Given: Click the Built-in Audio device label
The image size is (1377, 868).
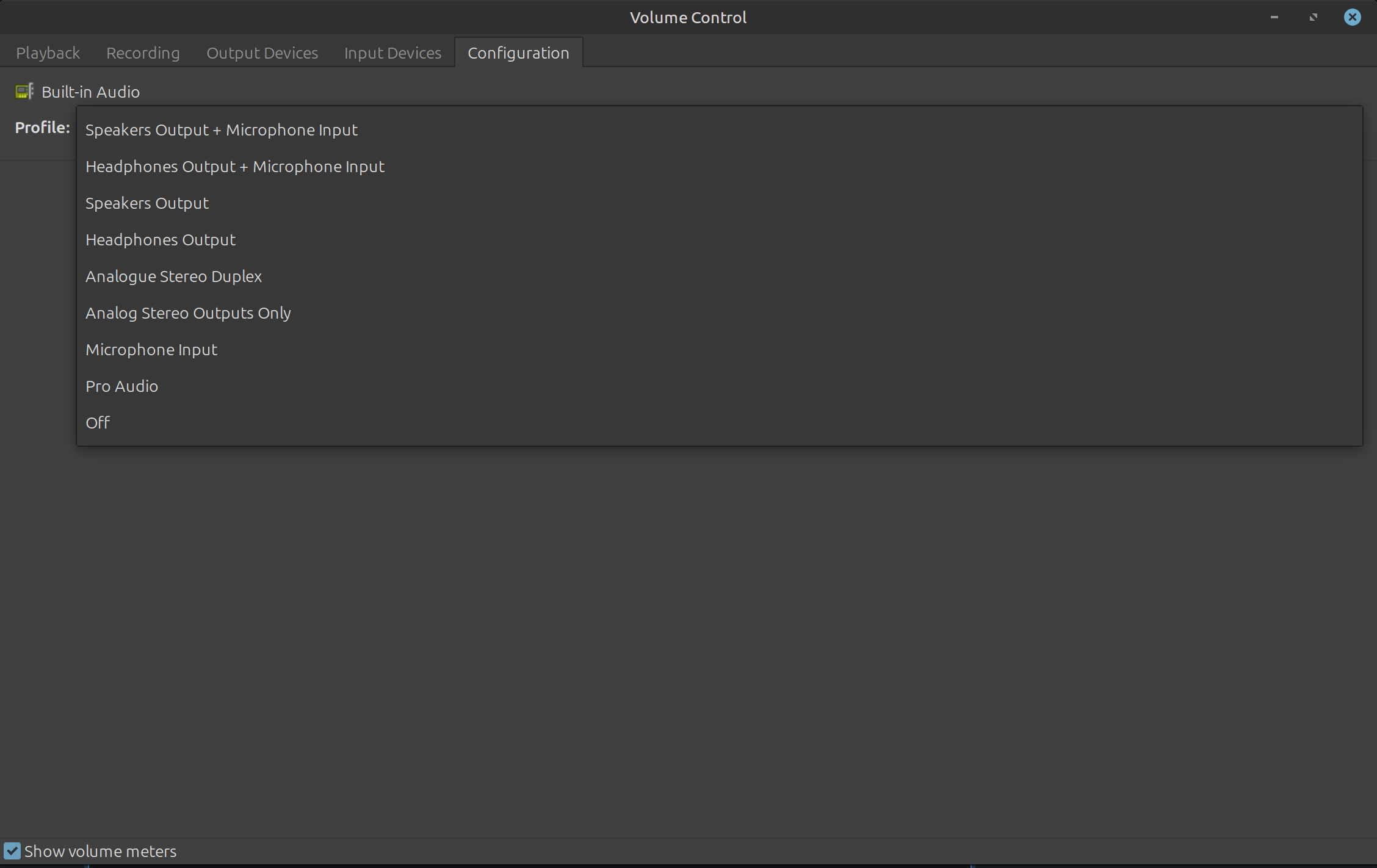Looking at the screenshot, I should click(90, 92).
